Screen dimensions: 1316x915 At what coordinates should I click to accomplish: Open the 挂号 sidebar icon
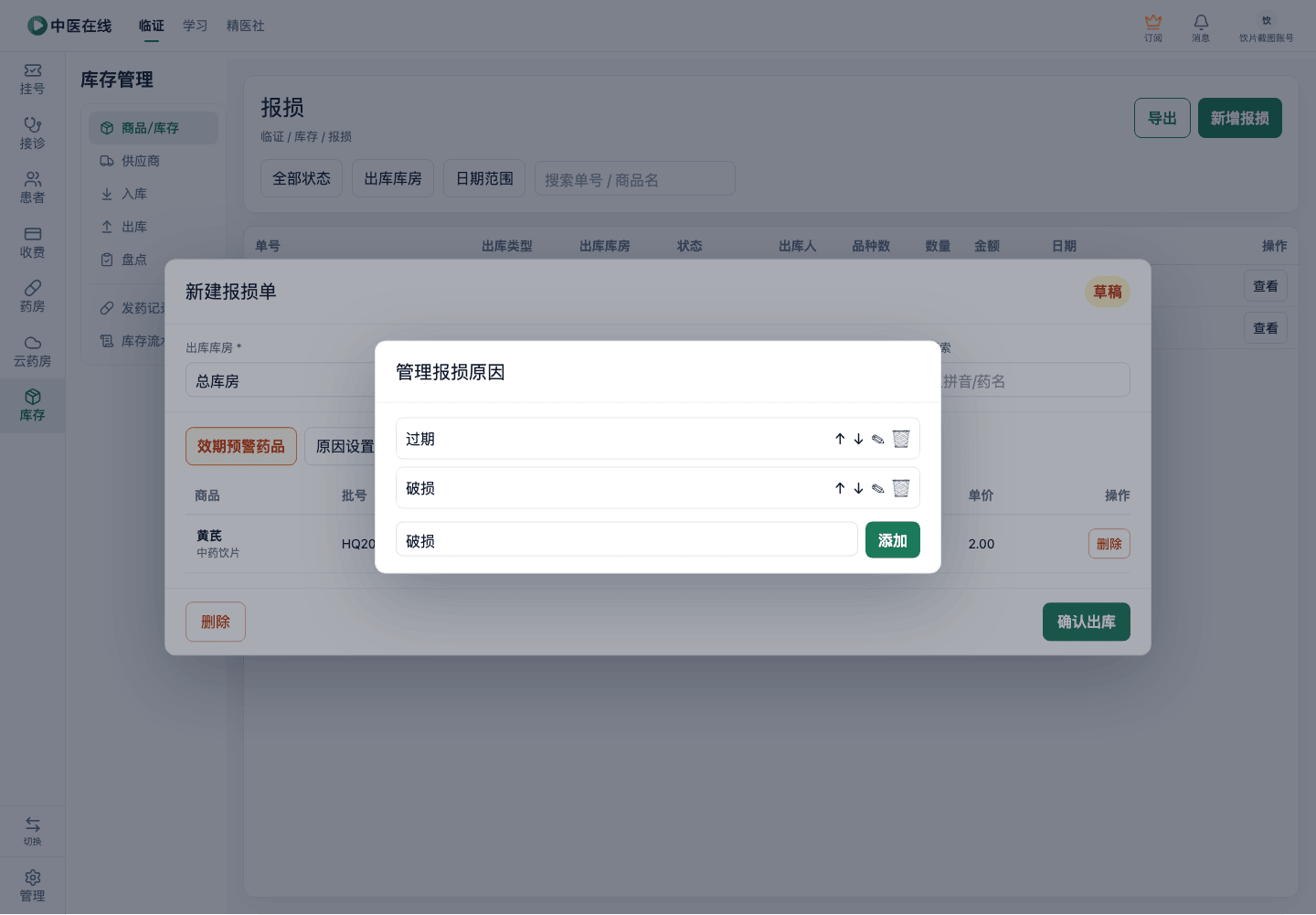point(32,80)
